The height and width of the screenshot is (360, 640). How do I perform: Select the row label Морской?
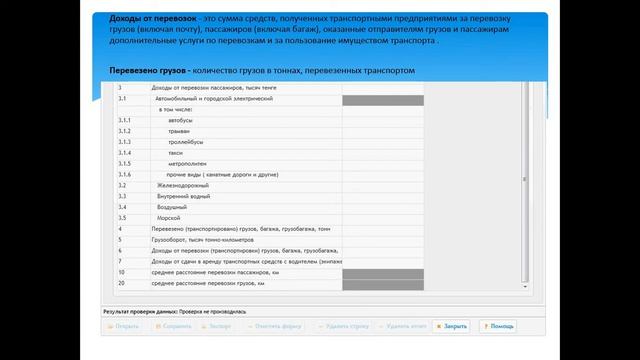tap(169, 218)
